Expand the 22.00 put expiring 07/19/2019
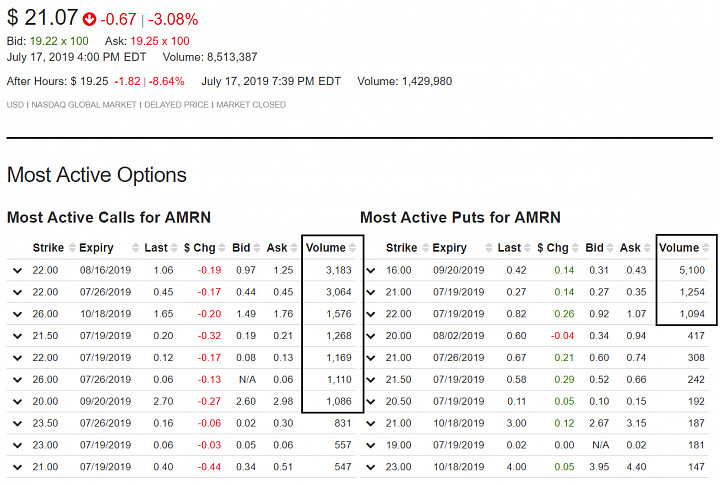The height and width of the screenshot is (485, 720). coord(371,315)
